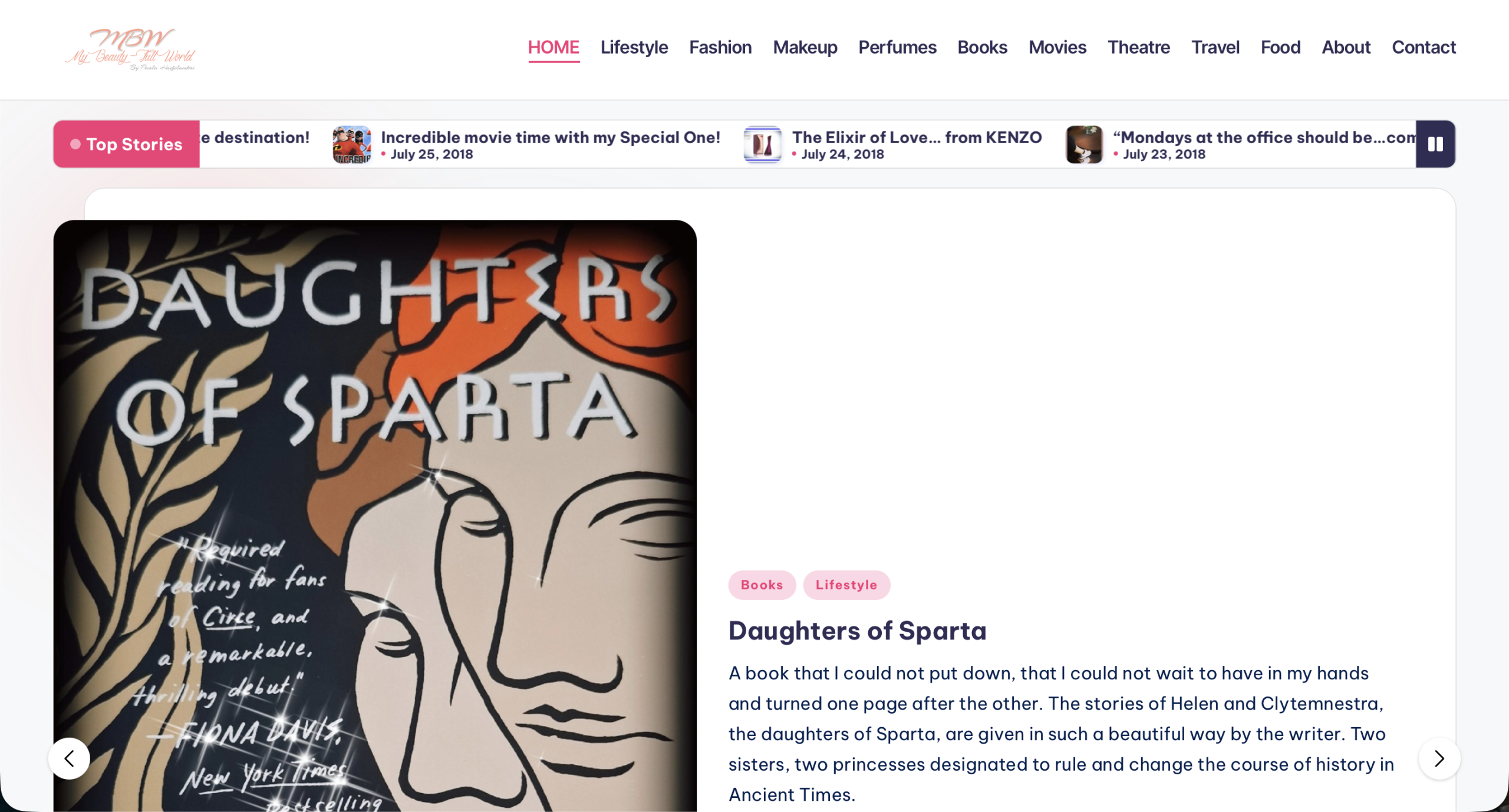Click the Books category tag
Viewport: 1509px width, 812px height.
point(762,585)
